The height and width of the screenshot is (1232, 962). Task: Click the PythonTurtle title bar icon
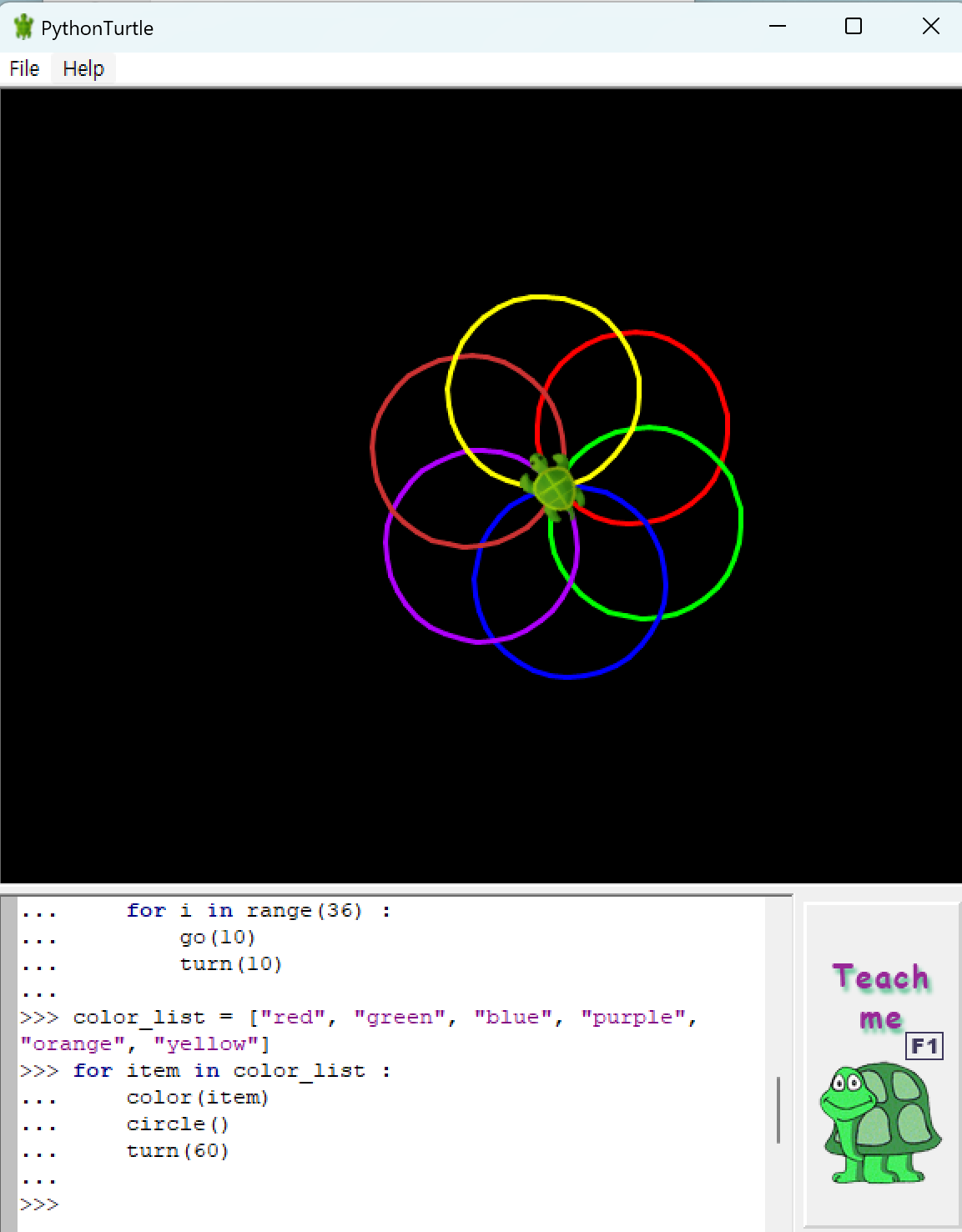tap(23, 28)
